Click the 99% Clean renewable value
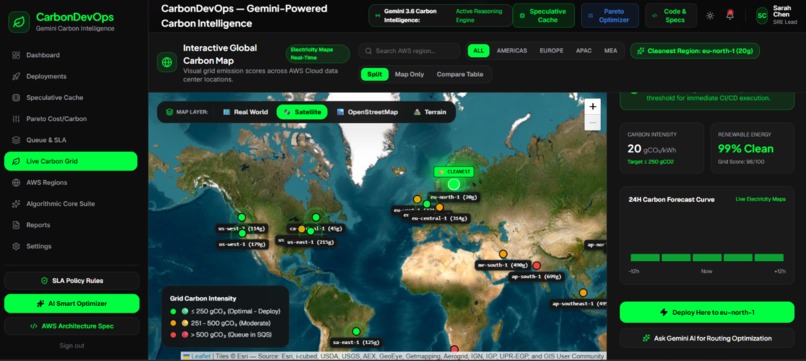The width and height of the screenshot is (806, 361). pyautogui.click(x=745, y=149)
